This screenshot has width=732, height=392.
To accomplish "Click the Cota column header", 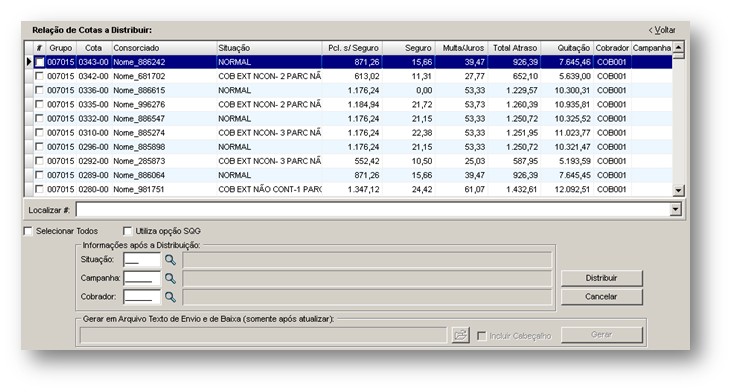I will 93,48.
